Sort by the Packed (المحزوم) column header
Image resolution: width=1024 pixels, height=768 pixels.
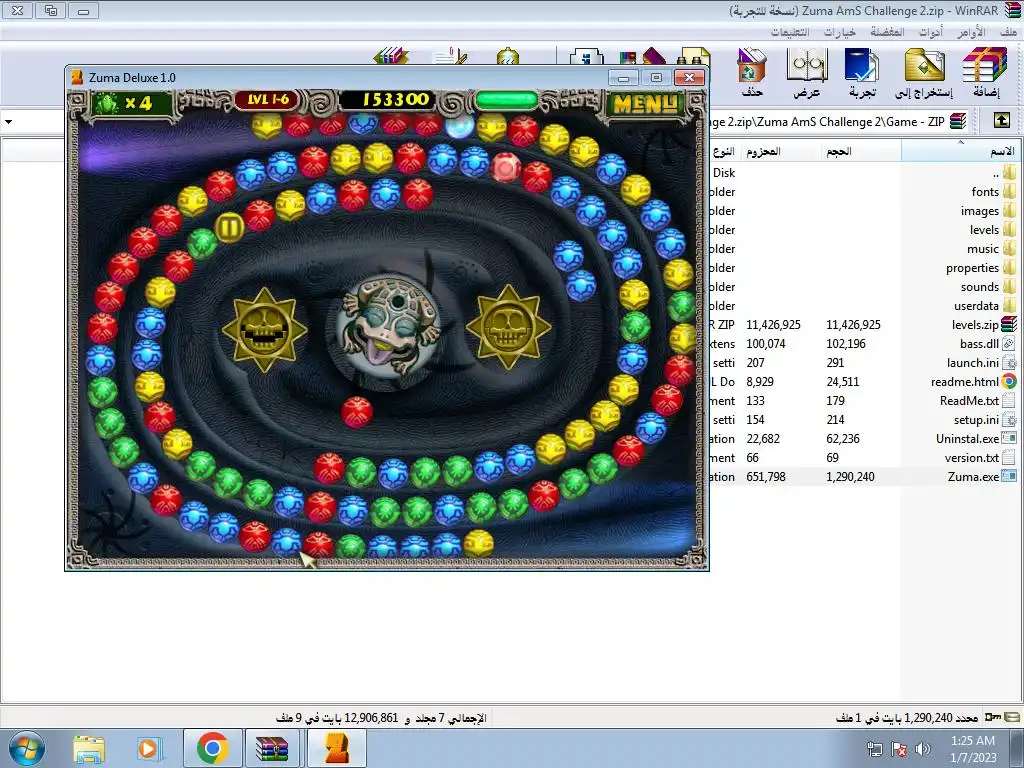point(780,151)
